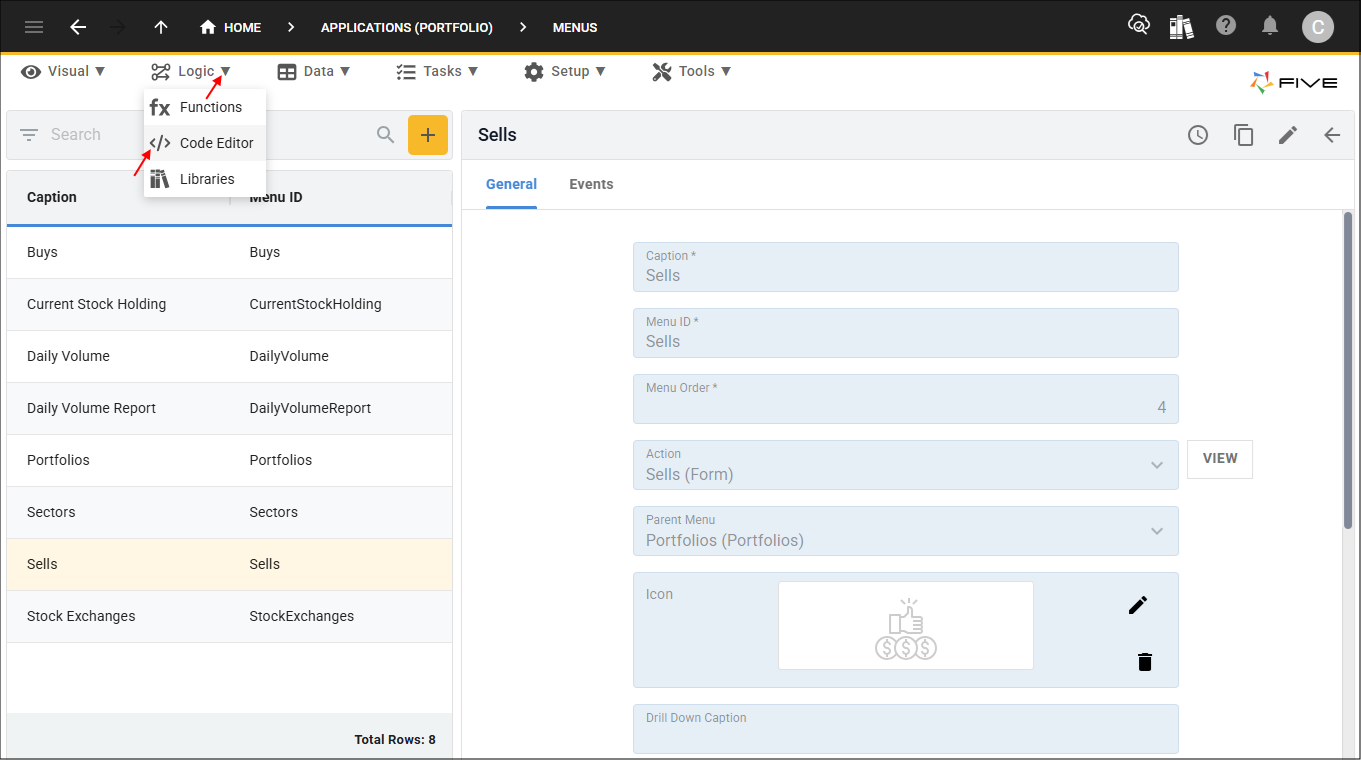The image size is (1361, 760).
Task: Copy the Sells record using the copy icon
Action: point(1243,134)
